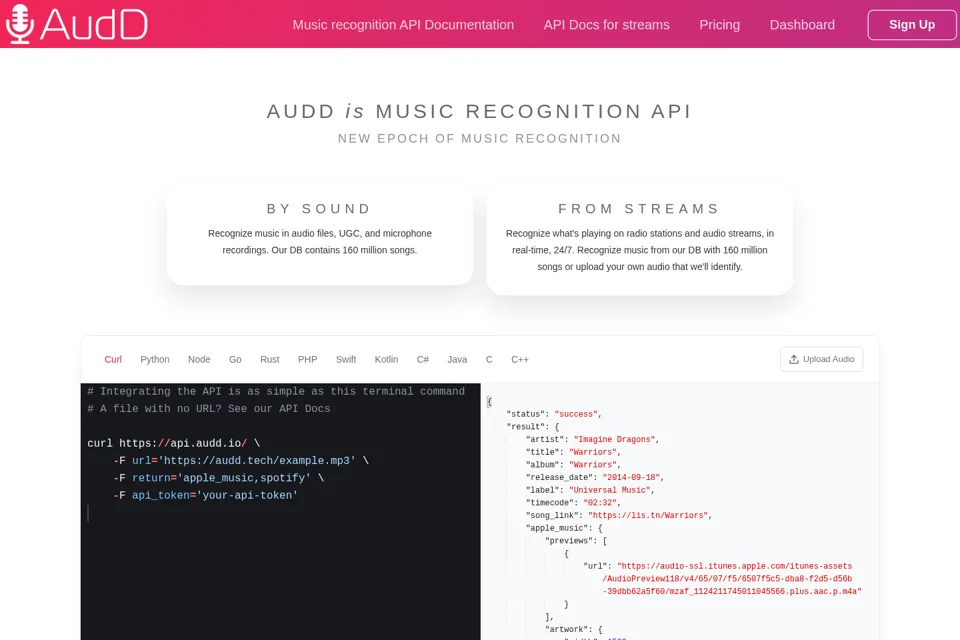Click the "title": "Warriors" JSON line
This screenshot has height=640, width=960.
[573, 452]
